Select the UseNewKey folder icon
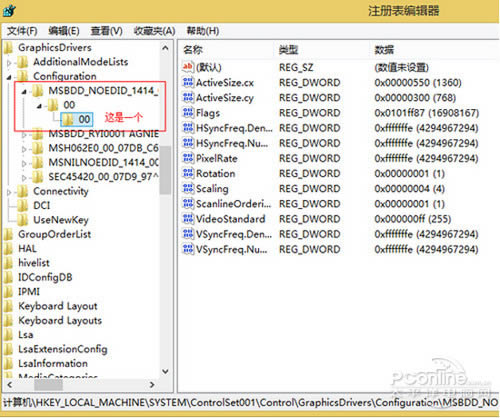The width and height of the screenshot is (500, 418). coord(23,220)
